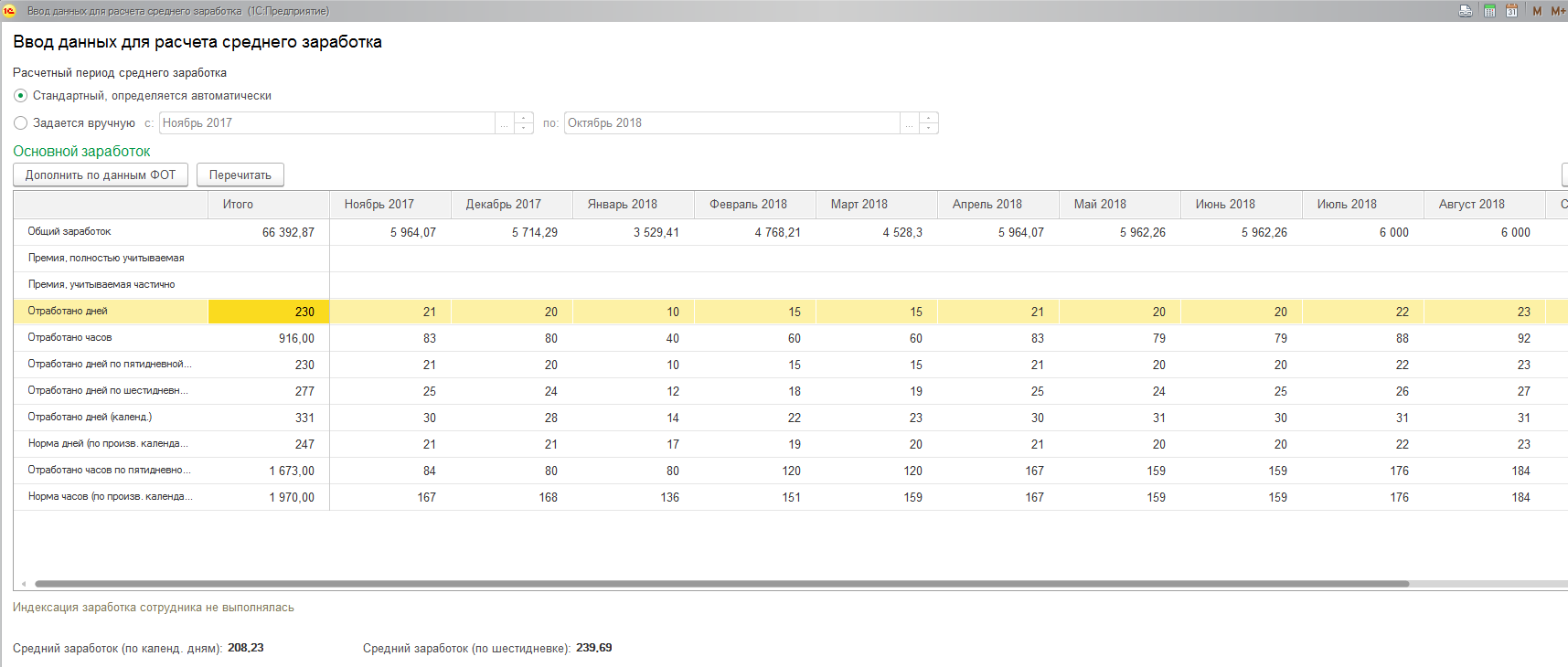Select the manually set period option
The width and height of the screenshot is (1568, 667).
point(20,123)
